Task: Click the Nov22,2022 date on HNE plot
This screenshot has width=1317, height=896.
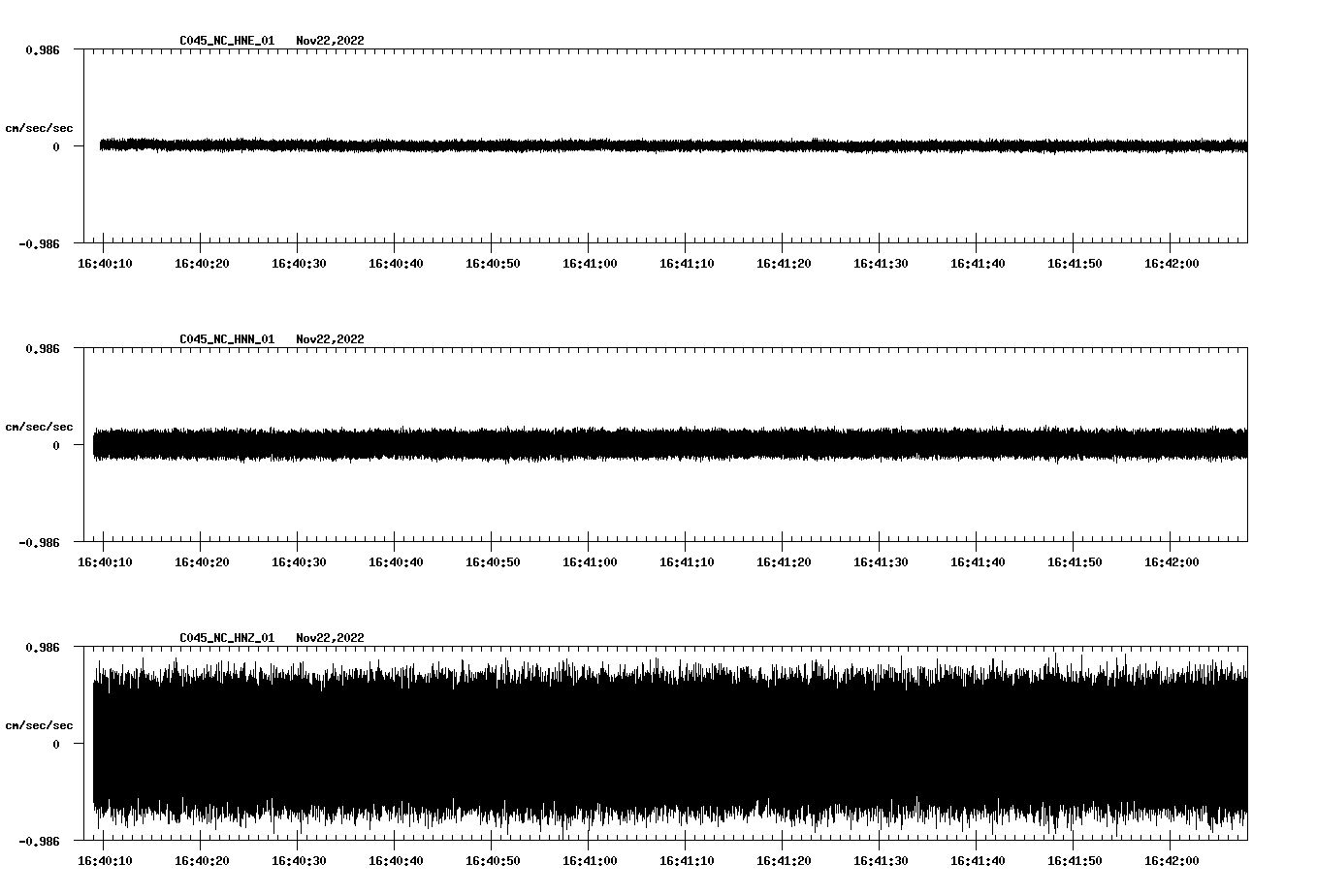Action: point(331,41)
